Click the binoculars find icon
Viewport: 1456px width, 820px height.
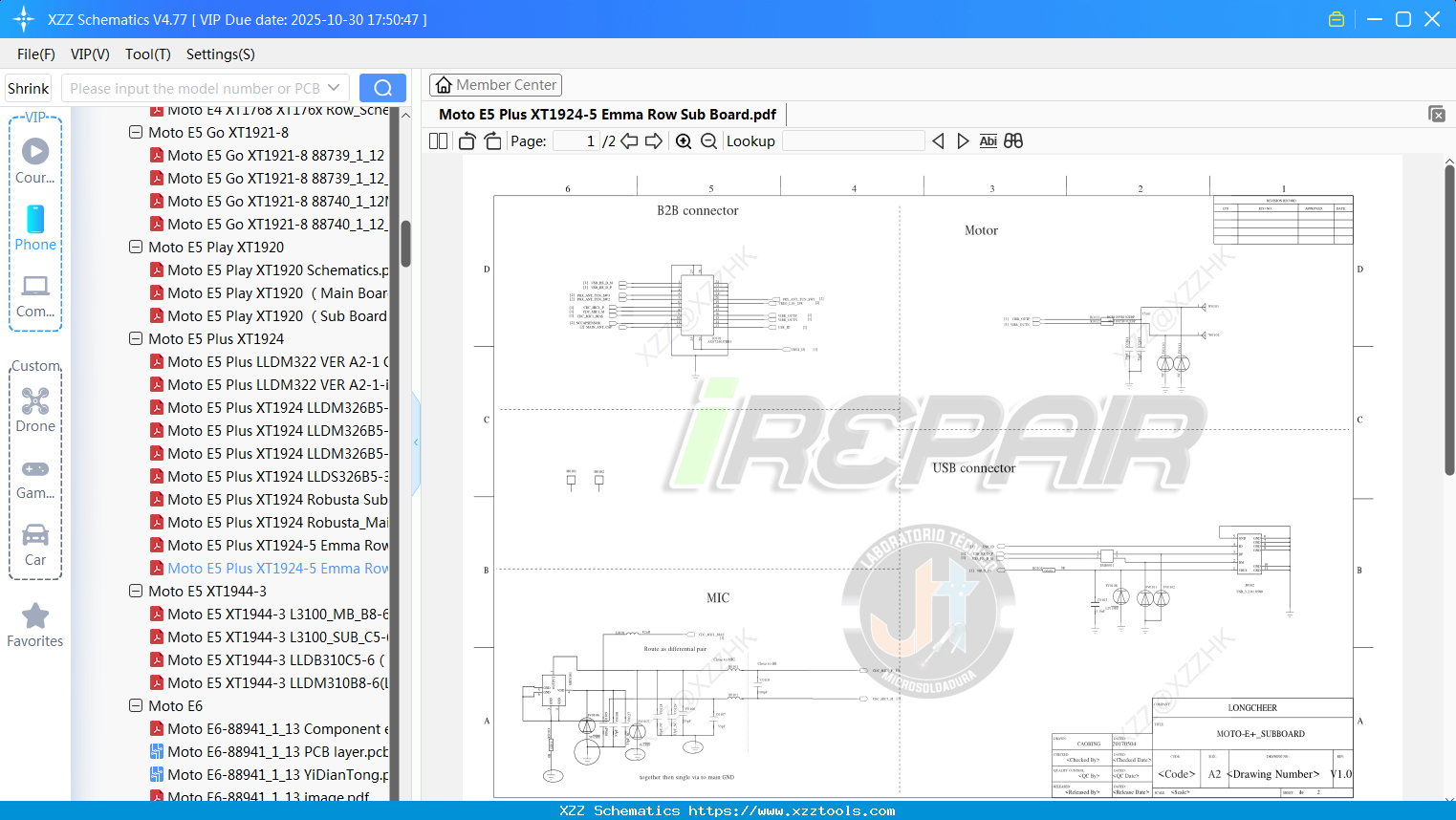(1013, 140)
